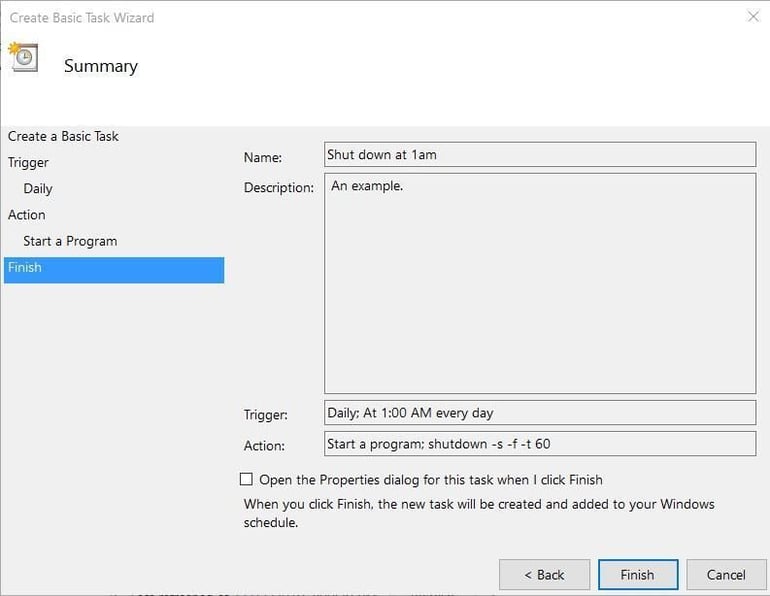The width and height of the screenshot is (770, 596).
Task: Click the Action field with shutdown command
Action: pos(540,444)
